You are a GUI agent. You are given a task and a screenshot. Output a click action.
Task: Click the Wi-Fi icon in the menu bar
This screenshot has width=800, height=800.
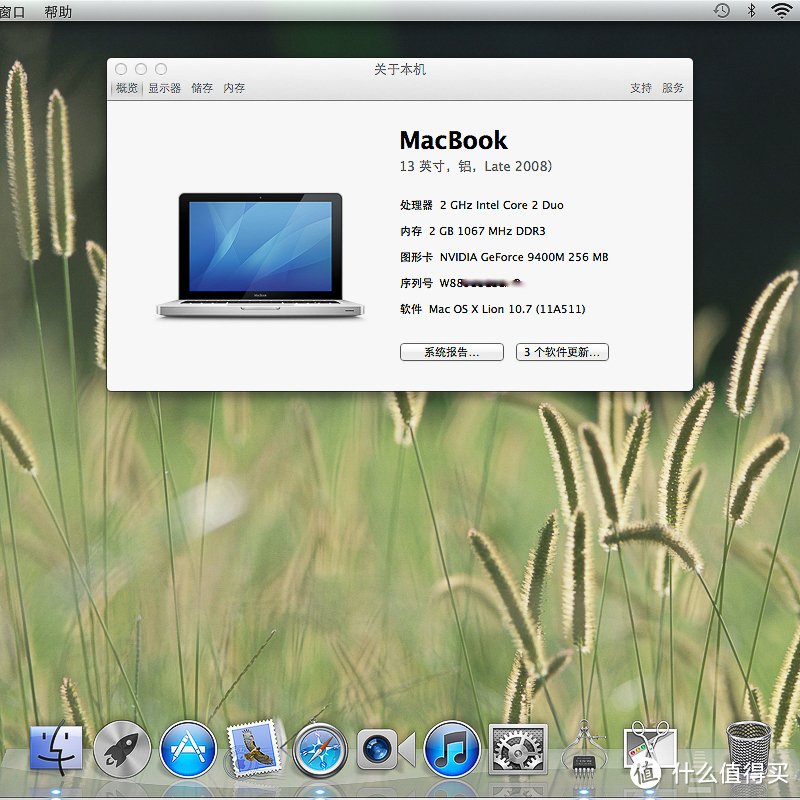coord(783,10)
